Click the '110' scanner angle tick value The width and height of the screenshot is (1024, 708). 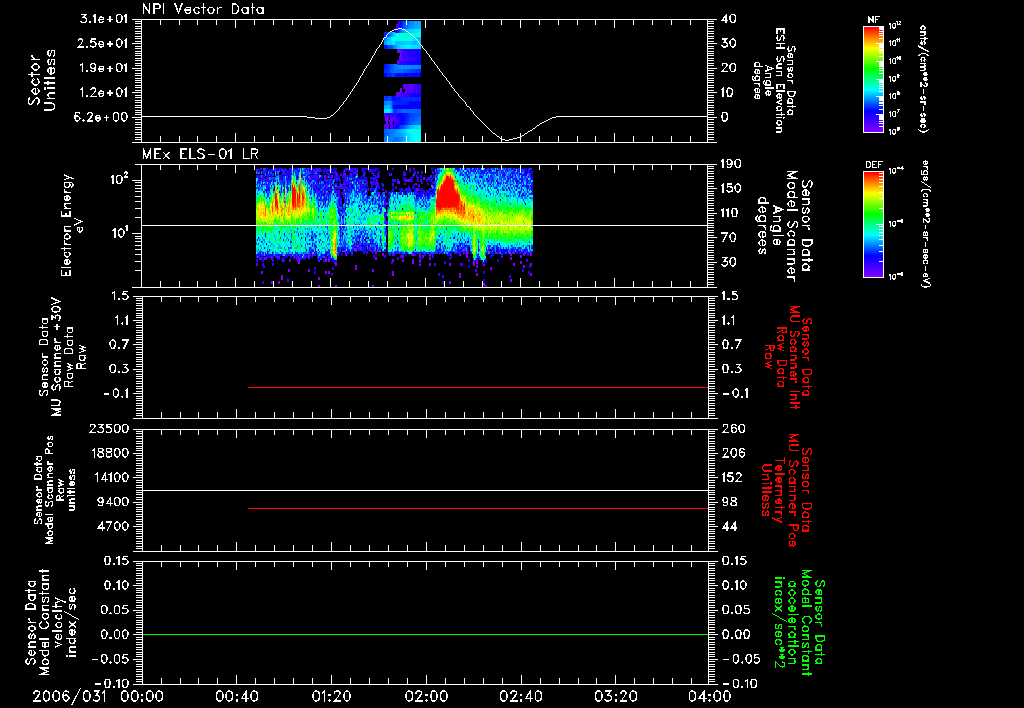pyautogui.click(x=731, y=213)
